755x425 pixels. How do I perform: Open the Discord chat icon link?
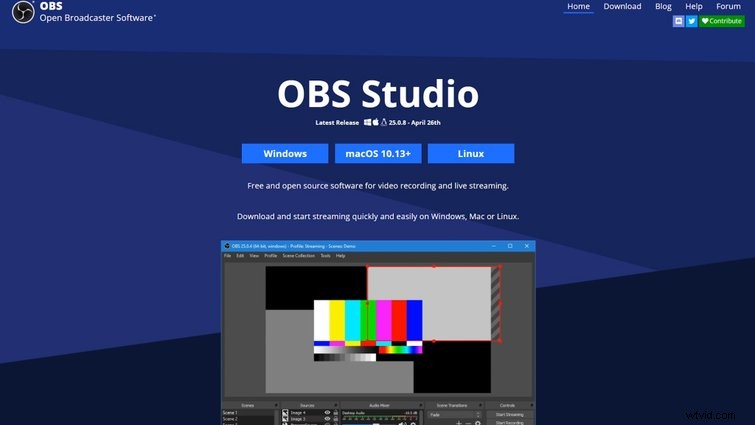coord(678,21)
